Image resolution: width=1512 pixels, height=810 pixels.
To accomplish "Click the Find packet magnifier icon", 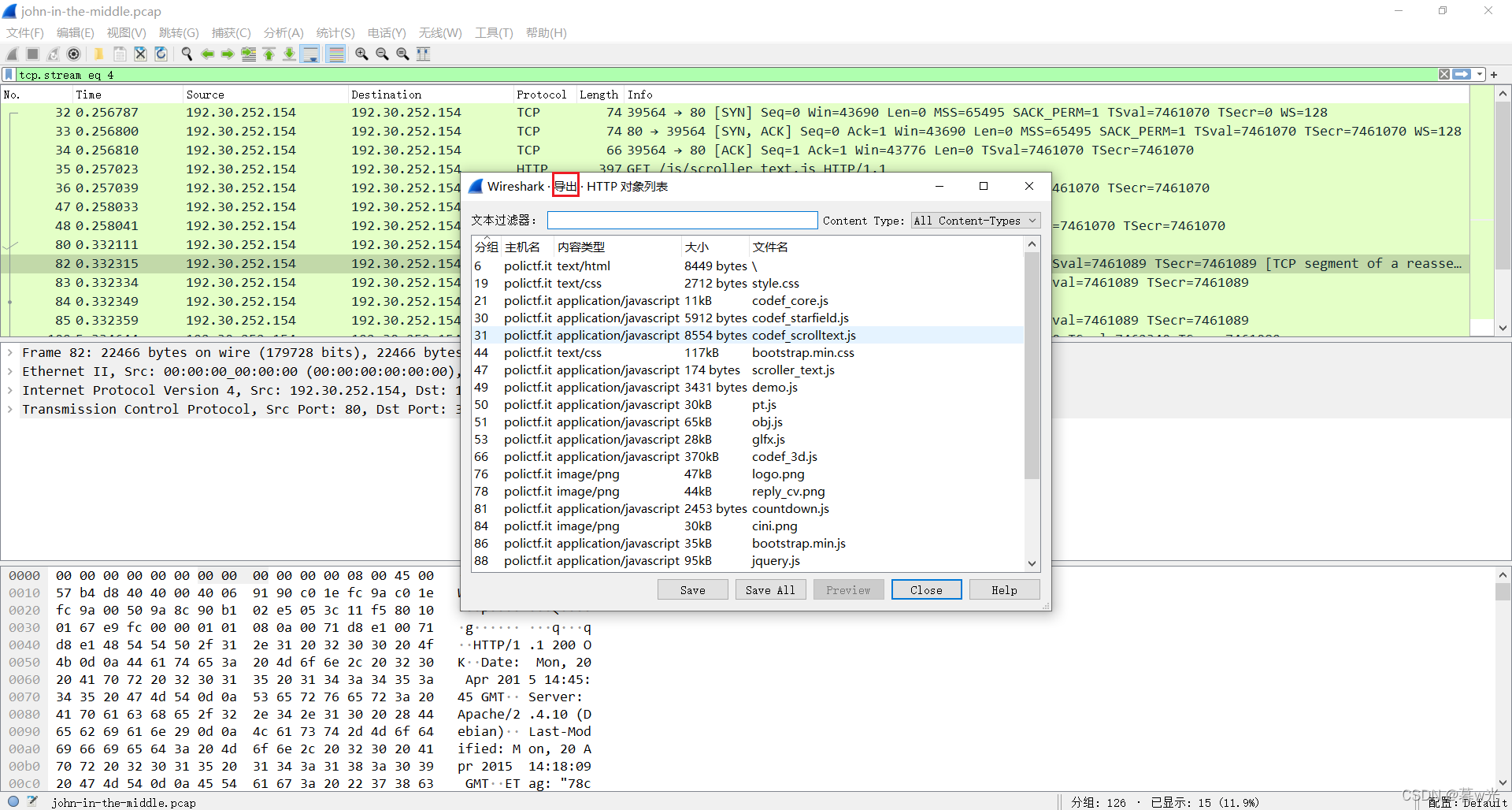I will (x=187, y=54).
